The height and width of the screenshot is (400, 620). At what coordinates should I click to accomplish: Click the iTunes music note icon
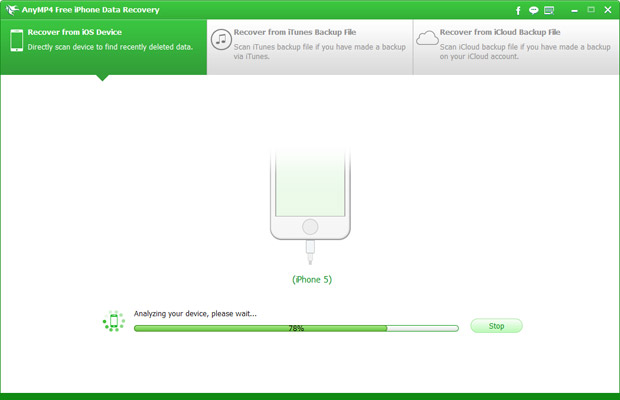click(220, 40)
